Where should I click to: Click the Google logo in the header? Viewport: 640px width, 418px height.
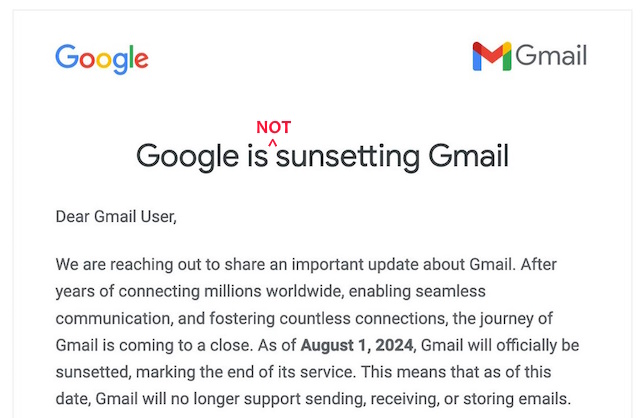102,58
